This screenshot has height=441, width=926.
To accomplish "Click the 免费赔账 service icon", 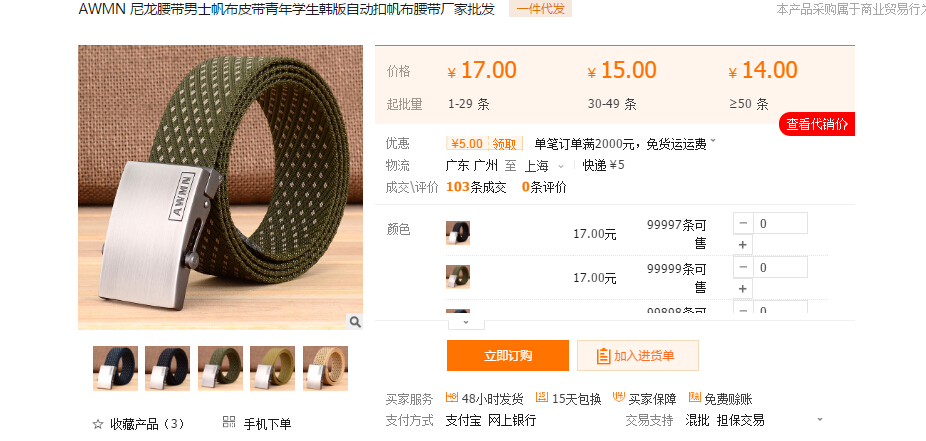I will (695, 397).
